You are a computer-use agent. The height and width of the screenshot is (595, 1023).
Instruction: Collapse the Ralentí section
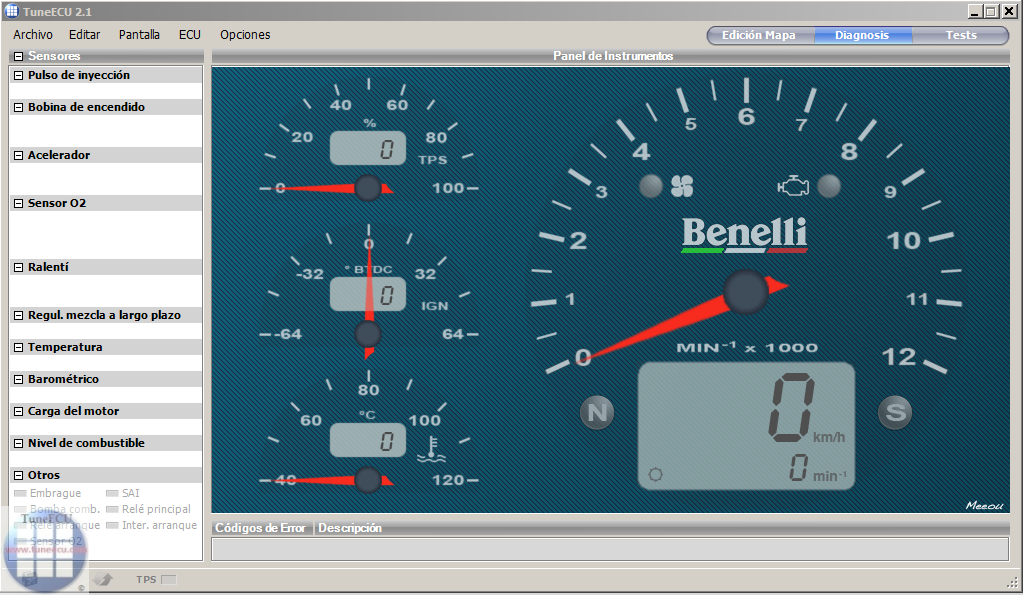tap(19, 267)
